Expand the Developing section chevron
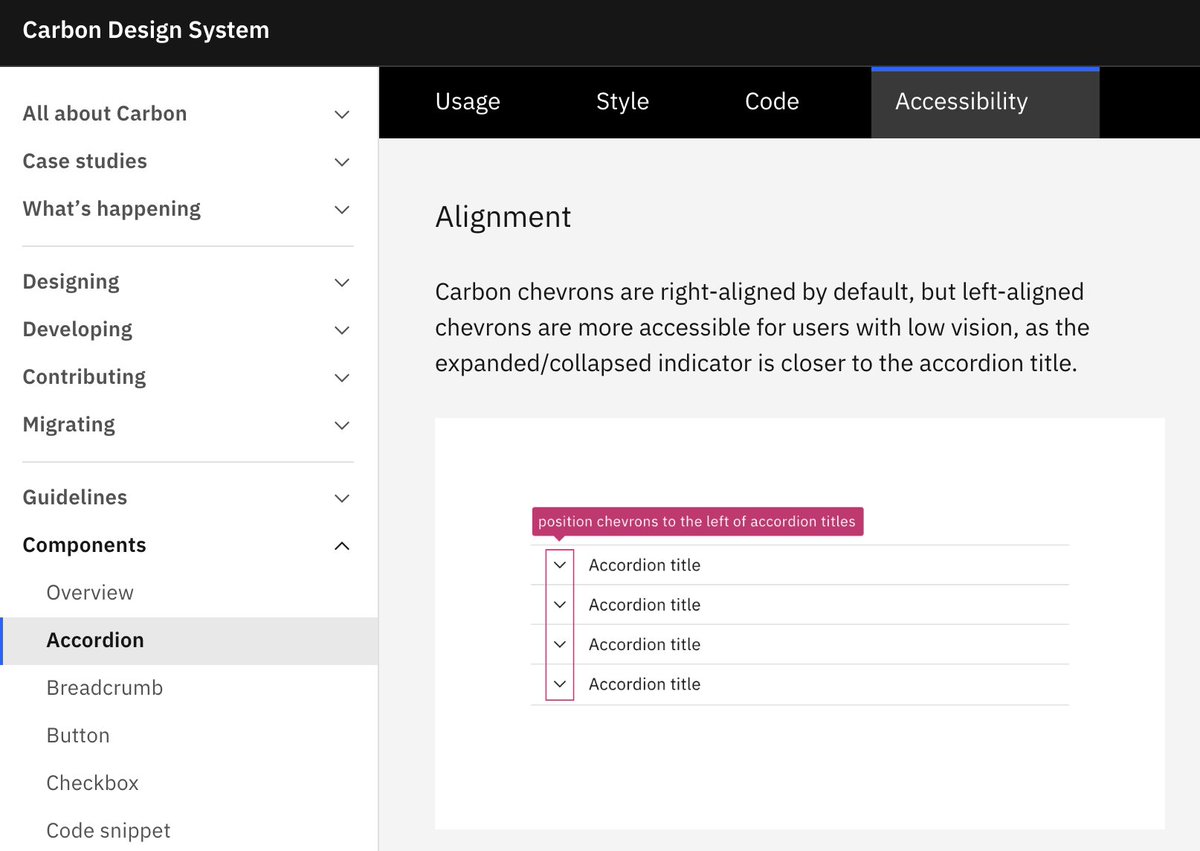Viewport: 1200px width, 851px height. [x=342, y=330]
